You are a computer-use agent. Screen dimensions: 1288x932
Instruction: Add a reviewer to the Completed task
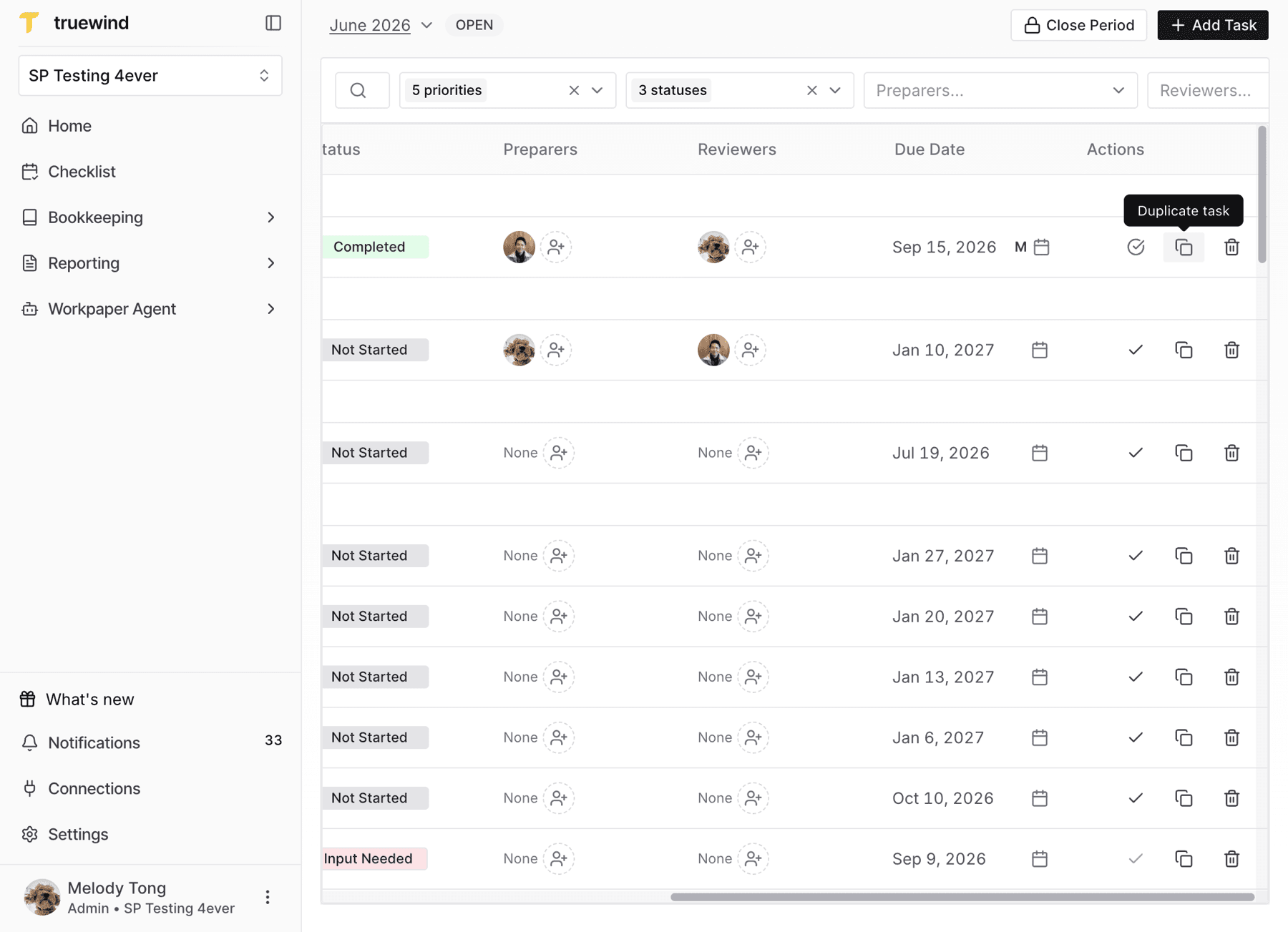tap(751, 247)
